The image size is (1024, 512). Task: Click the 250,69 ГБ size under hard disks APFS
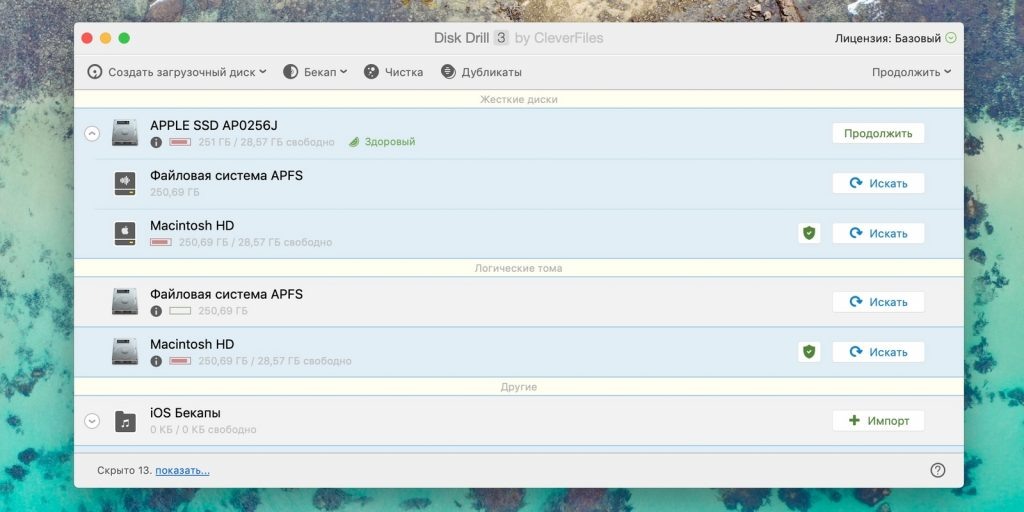click(x=174, y=193)
